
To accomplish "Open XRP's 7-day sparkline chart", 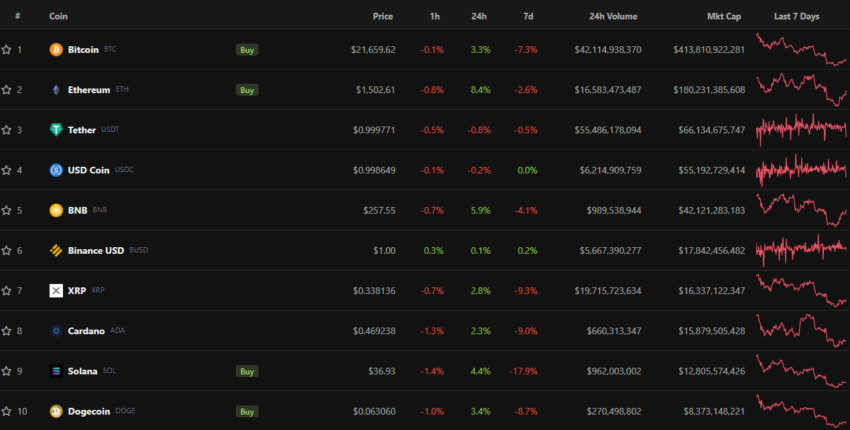I will pos(801,291).
